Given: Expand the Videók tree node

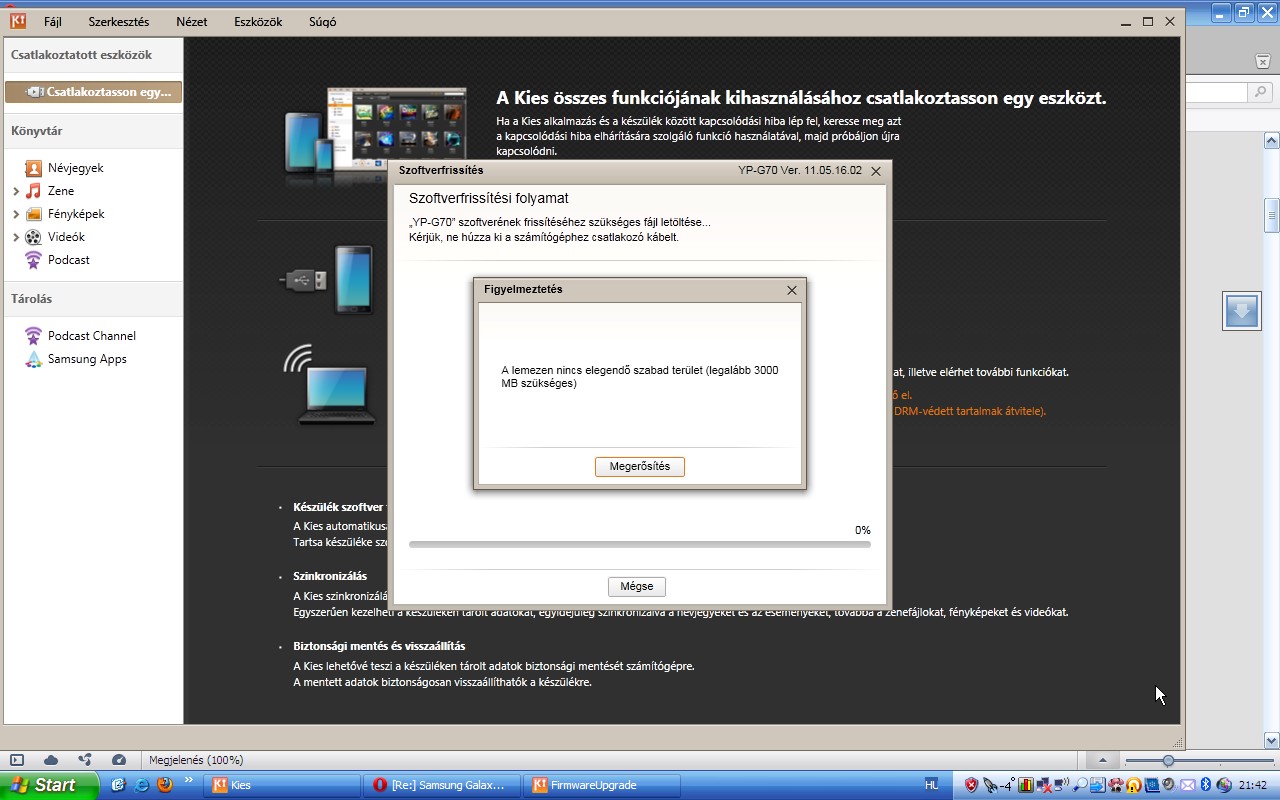Looking at the screenshot, I should 16,237.
